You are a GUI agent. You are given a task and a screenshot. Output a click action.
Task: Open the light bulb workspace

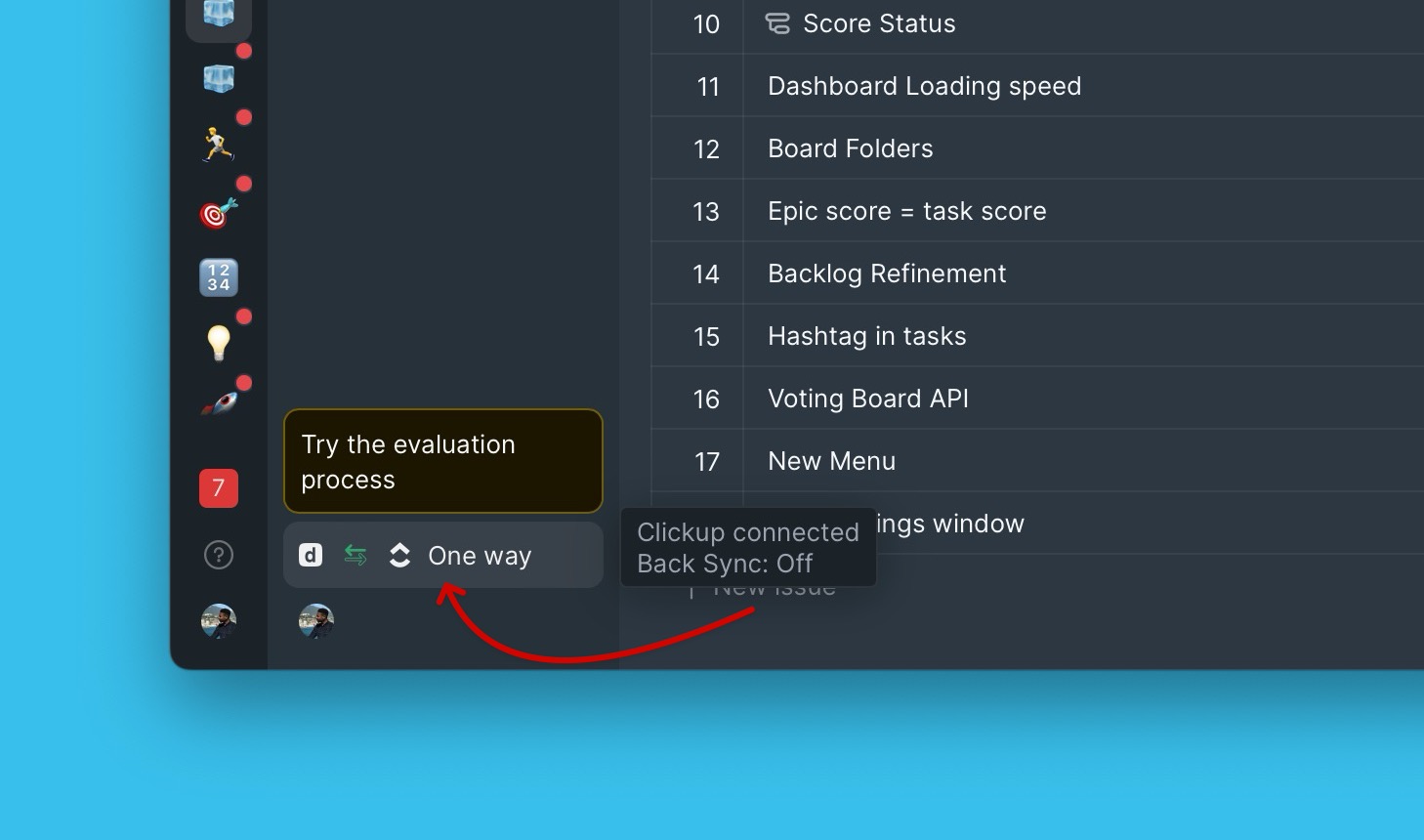(x=219, y=343)
